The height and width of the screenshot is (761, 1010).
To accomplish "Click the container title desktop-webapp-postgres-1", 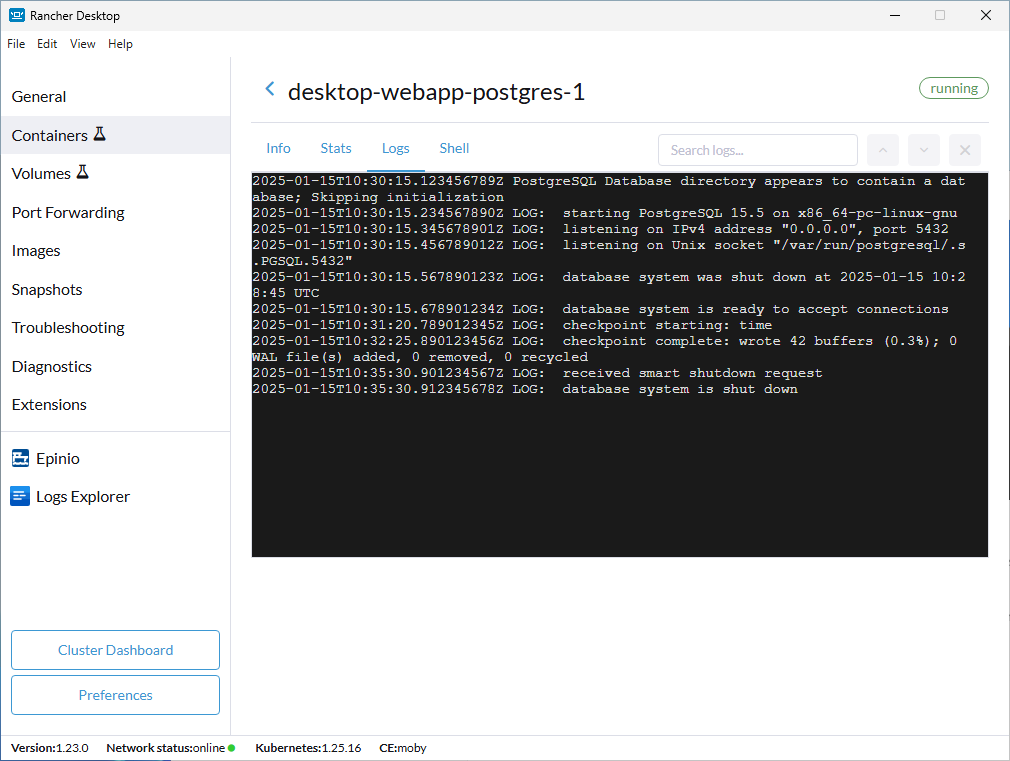I will click(x=436, y=92).
